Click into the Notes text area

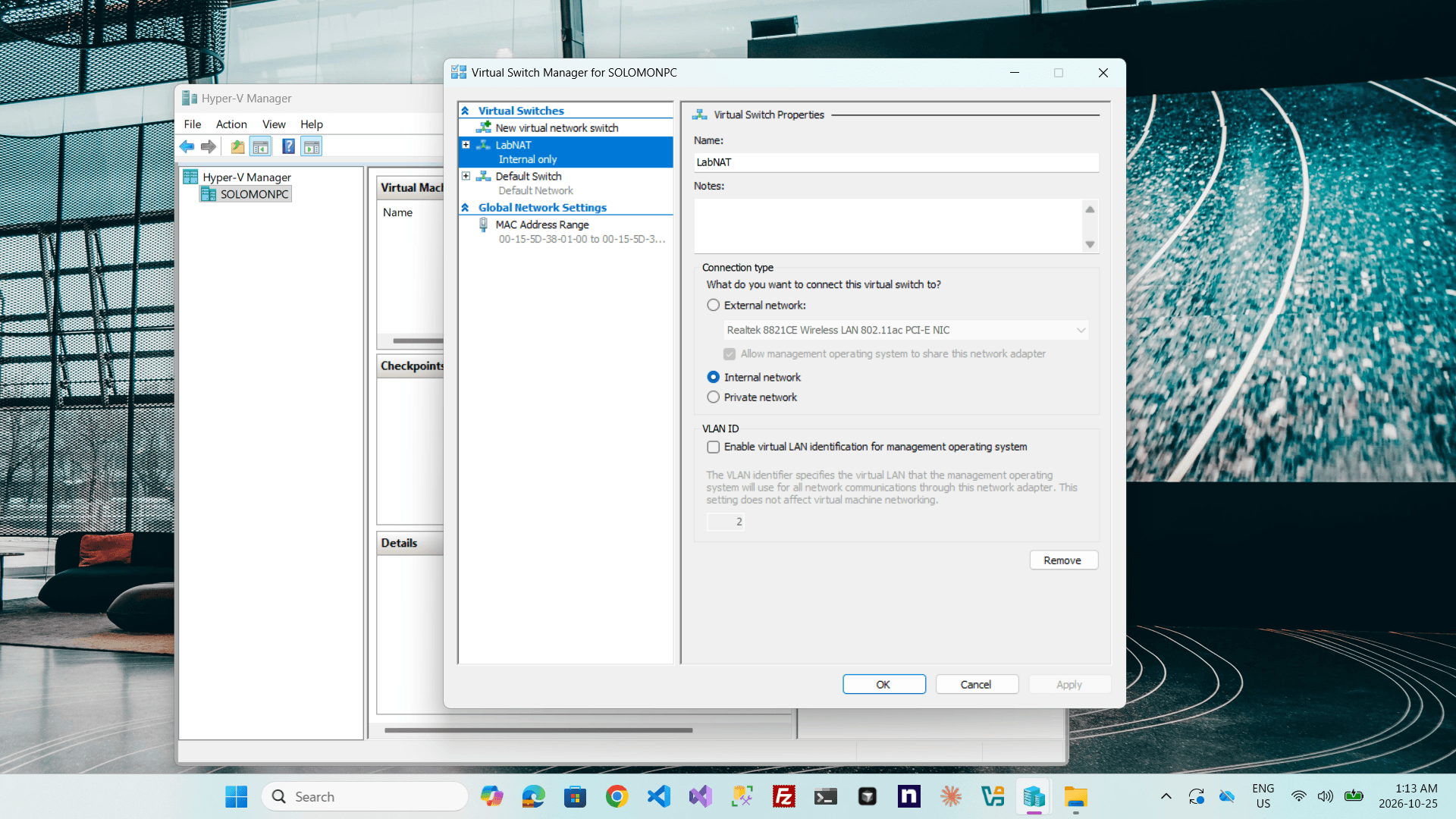(x=887, y=226)
